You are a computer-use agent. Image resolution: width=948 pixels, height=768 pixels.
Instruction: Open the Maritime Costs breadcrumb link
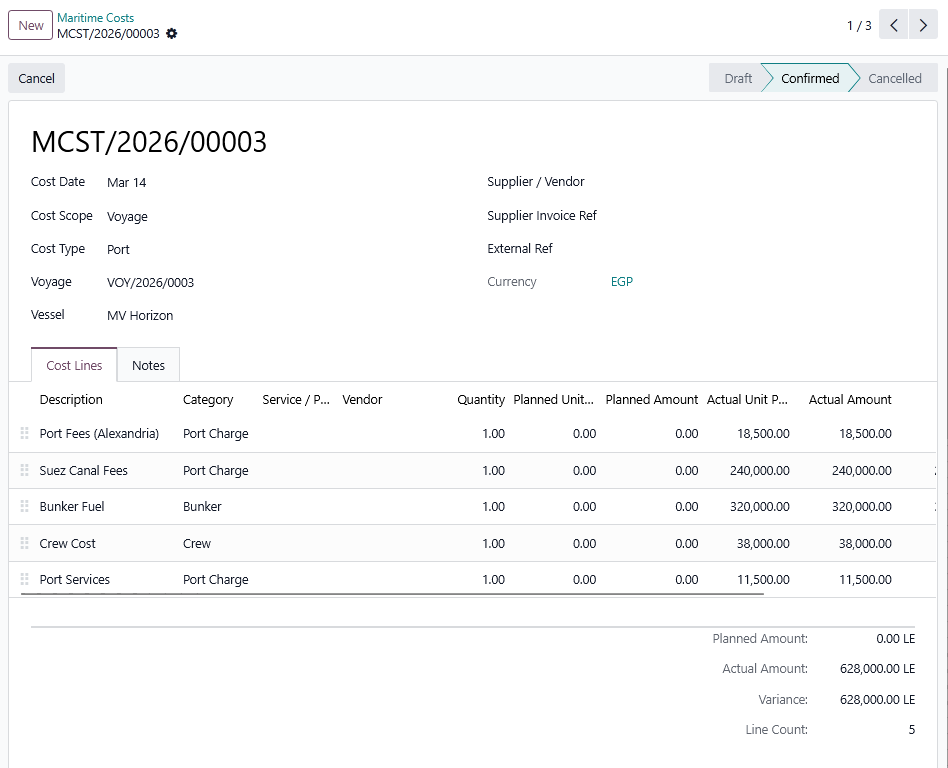95,17
